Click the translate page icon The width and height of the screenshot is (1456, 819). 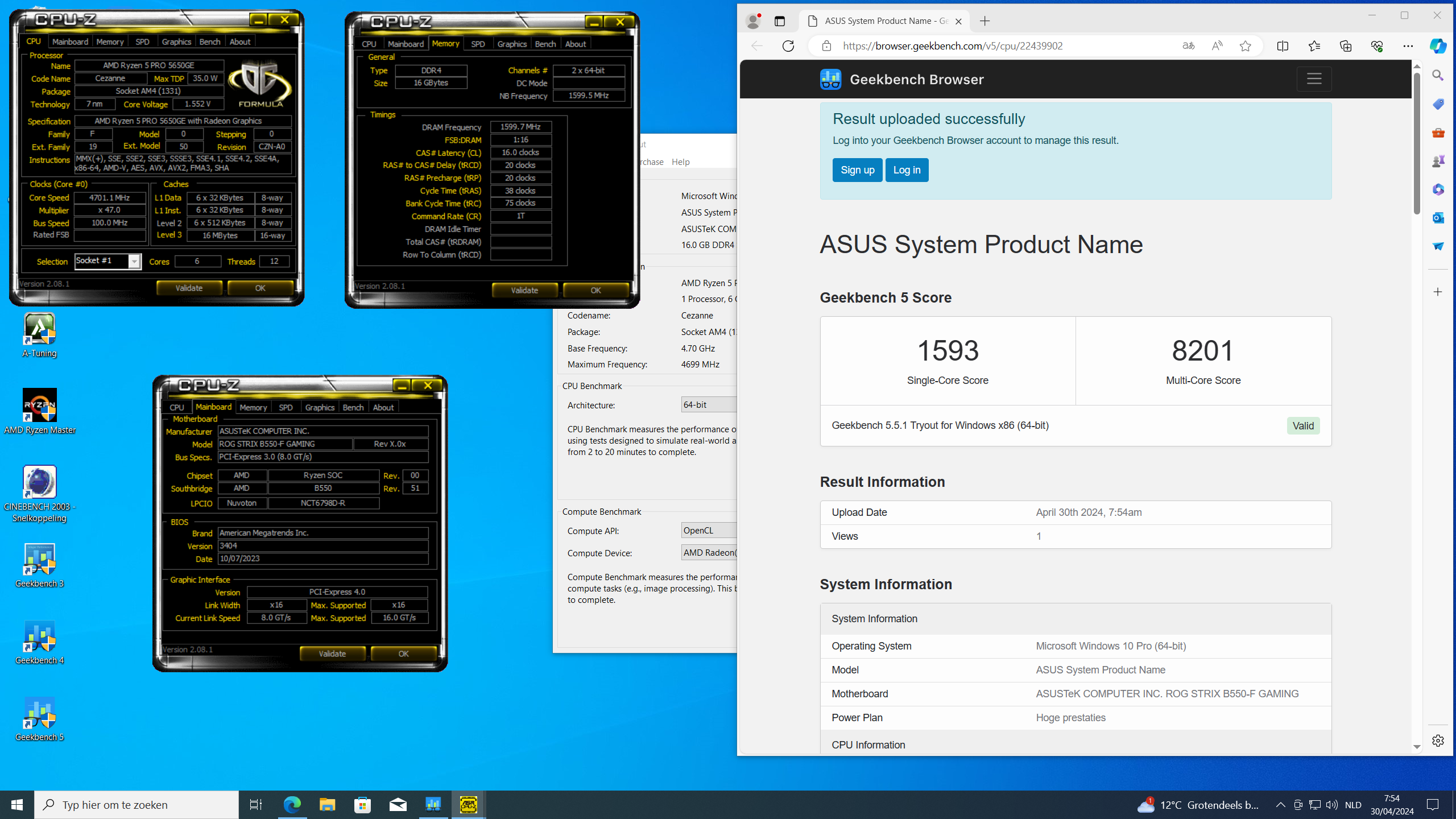coord(1188,46)
